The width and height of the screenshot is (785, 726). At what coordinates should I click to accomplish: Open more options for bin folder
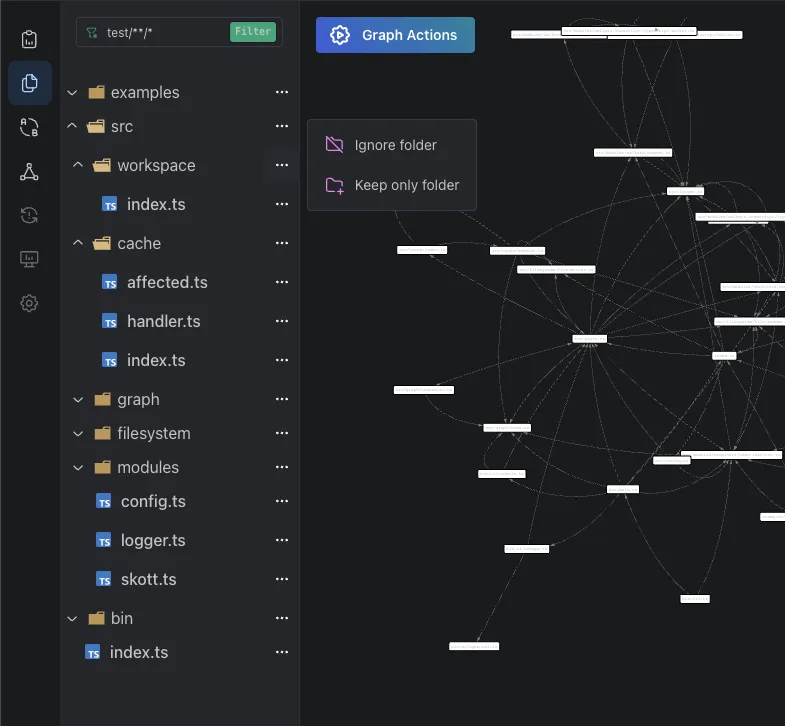[x=282, y=619]
